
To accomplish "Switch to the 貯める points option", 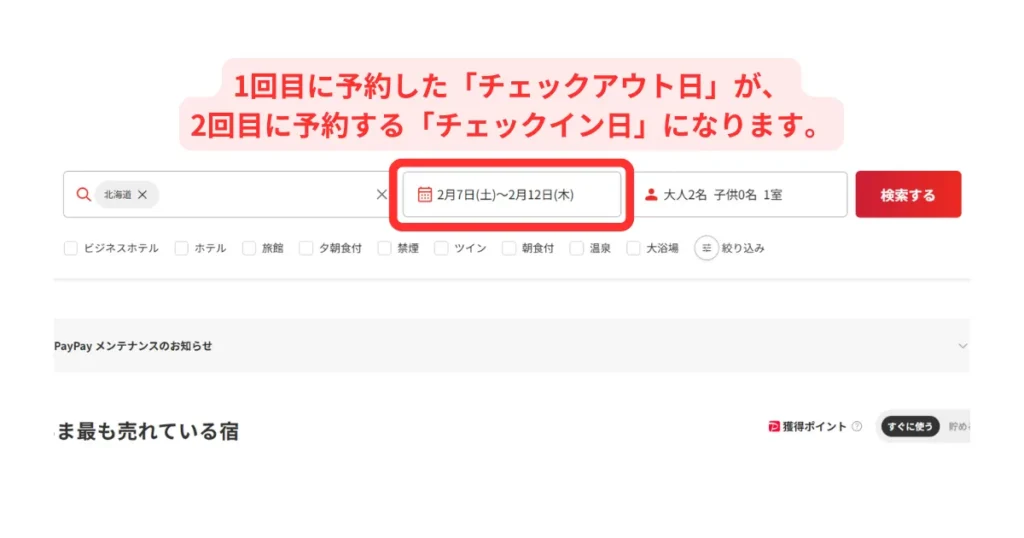I will click(958, 427).
